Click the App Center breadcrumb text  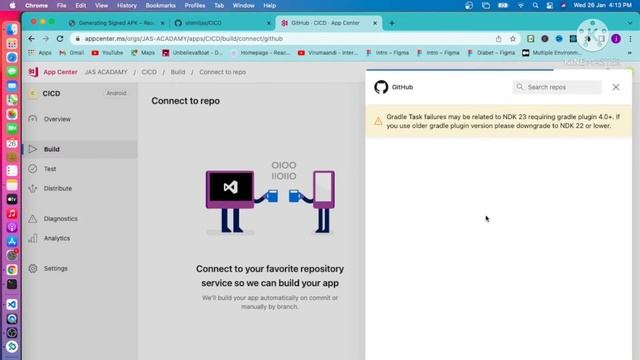click(60, 72)
